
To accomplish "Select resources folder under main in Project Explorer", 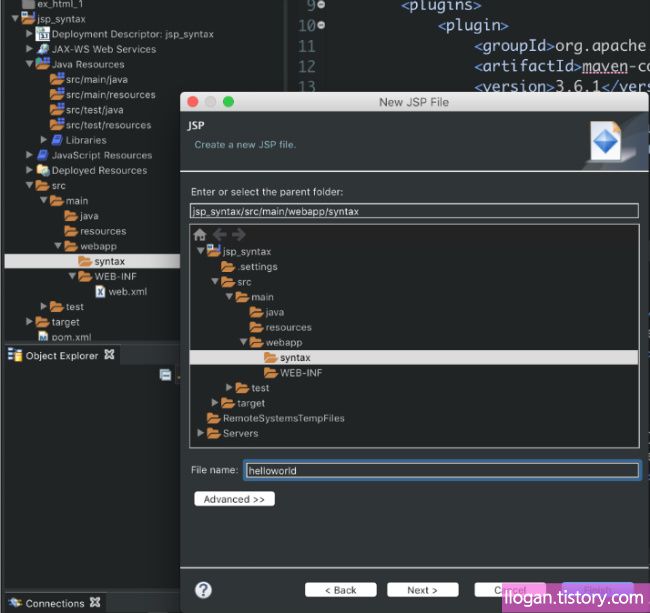I will click(103, 231).
